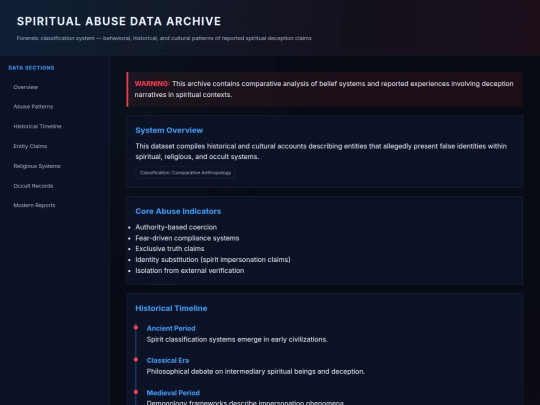Select Modern Reports in sidebar
The width and height of the screenshot is (540, 405).
tap(34, 205)
